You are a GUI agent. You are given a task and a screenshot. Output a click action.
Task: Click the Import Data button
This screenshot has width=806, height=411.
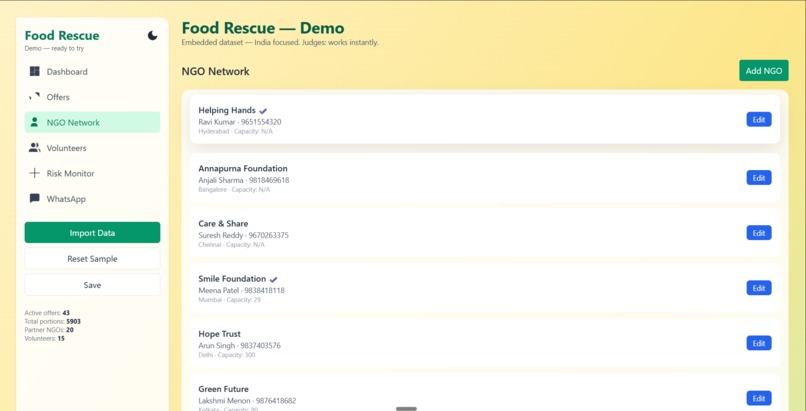click(92, 233)
